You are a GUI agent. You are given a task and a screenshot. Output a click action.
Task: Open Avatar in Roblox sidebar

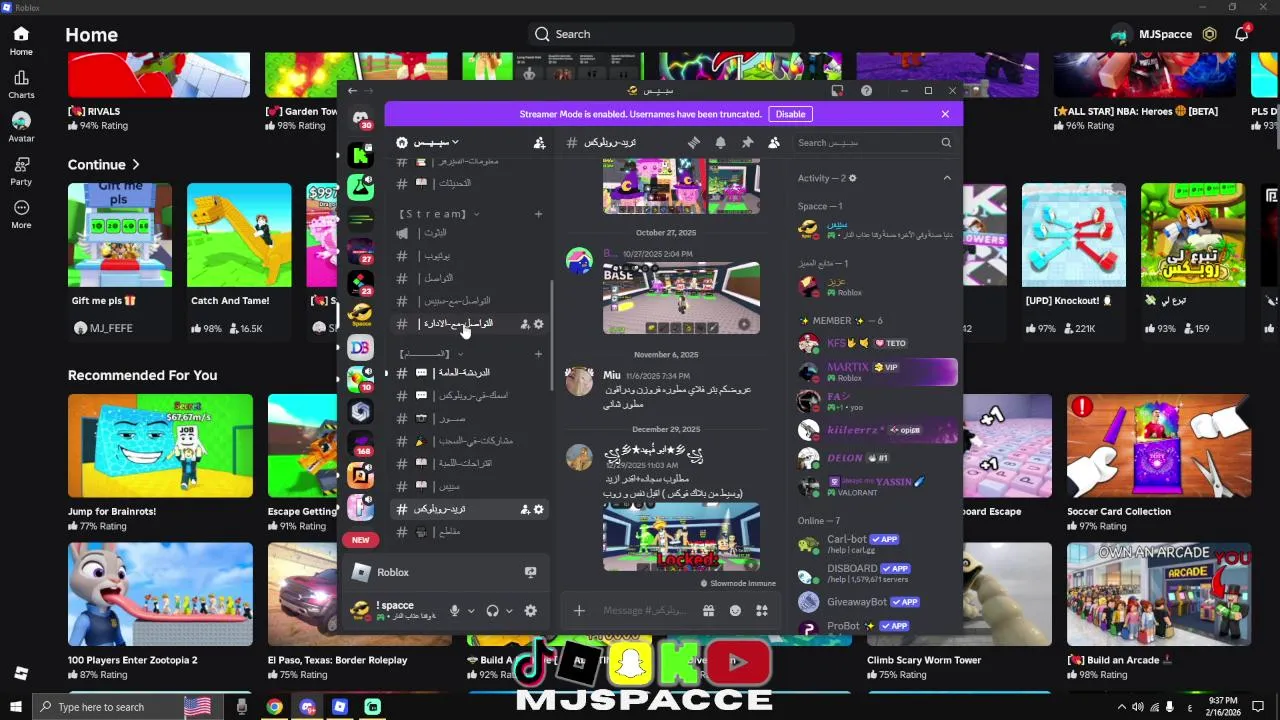pyautogui.click(x=21, y=127)
